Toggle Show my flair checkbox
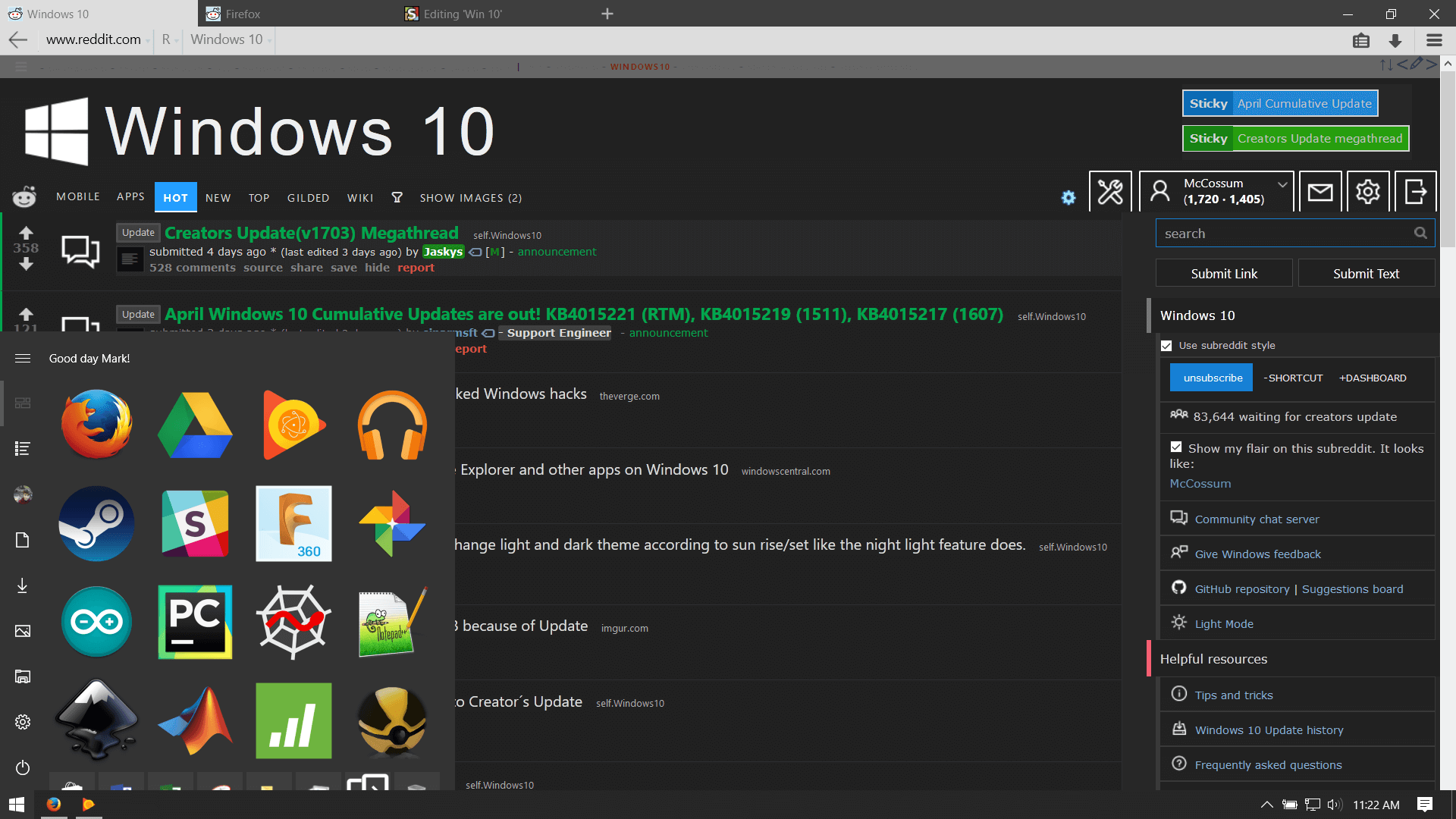The width and height of the screenshot is (1456, 819). pyautogui.click(x=1176, y=447)
